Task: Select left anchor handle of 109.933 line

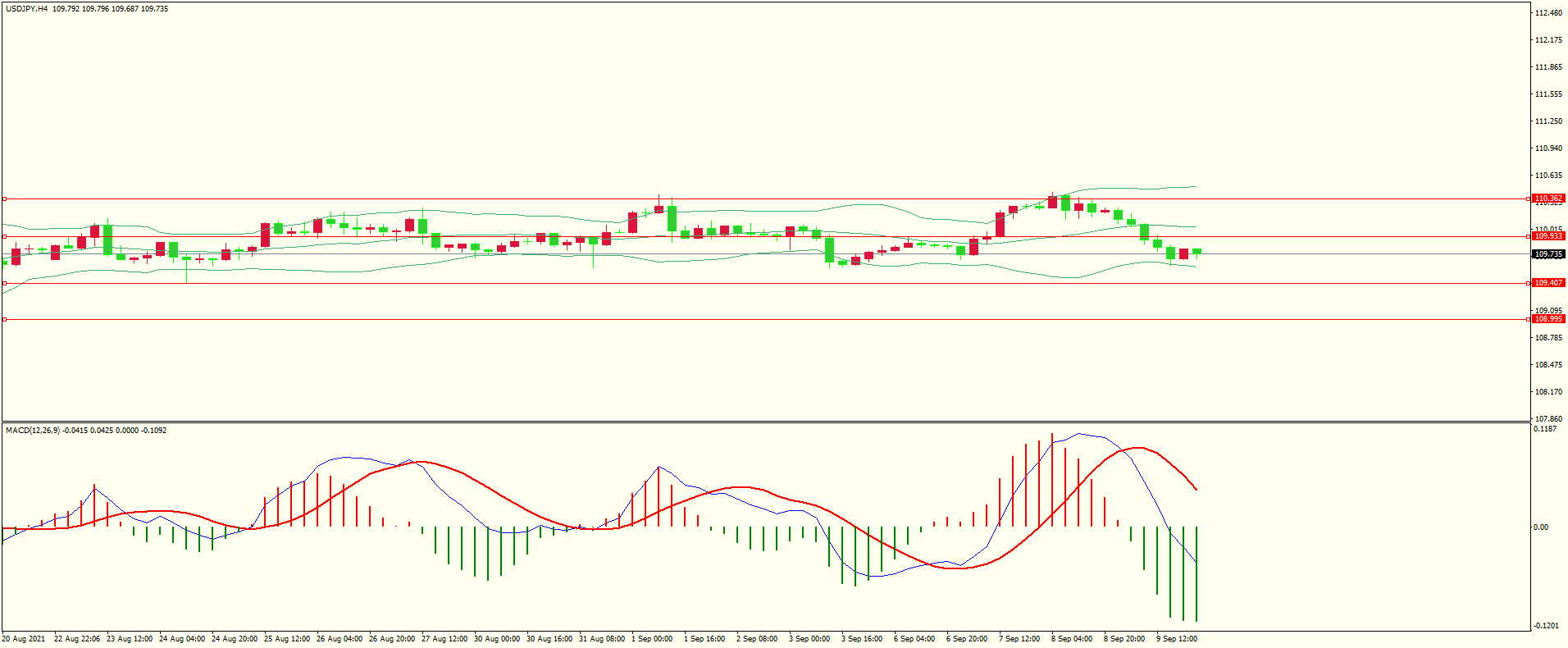Action: tap(4, 236)
